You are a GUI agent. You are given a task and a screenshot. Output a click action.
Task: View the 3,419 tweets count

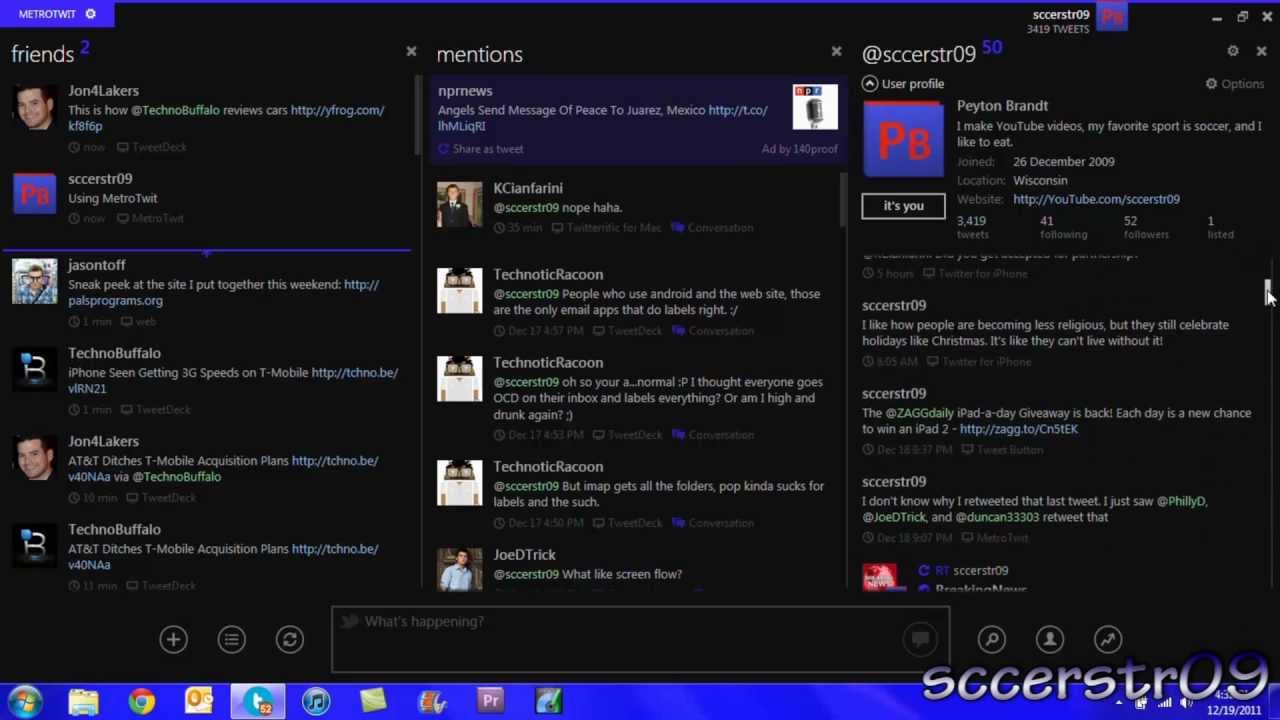[x=972, y=227]
